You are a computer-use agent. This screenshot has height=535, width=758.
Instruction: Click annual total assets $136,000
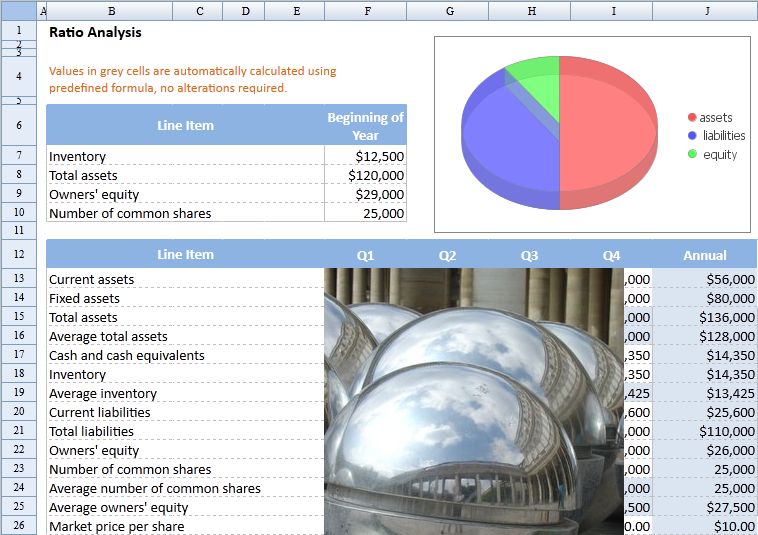tap(727, 317)
